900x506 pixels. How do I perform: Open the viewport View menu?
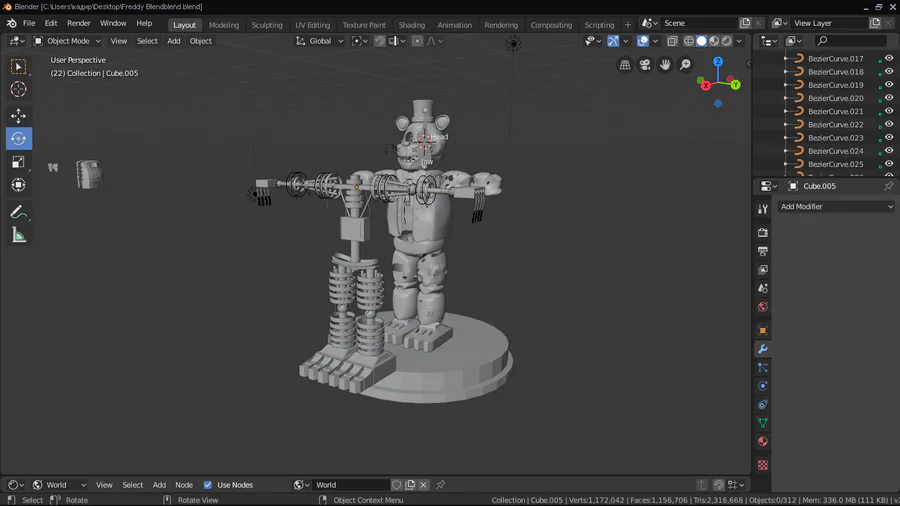coord(119,41)
